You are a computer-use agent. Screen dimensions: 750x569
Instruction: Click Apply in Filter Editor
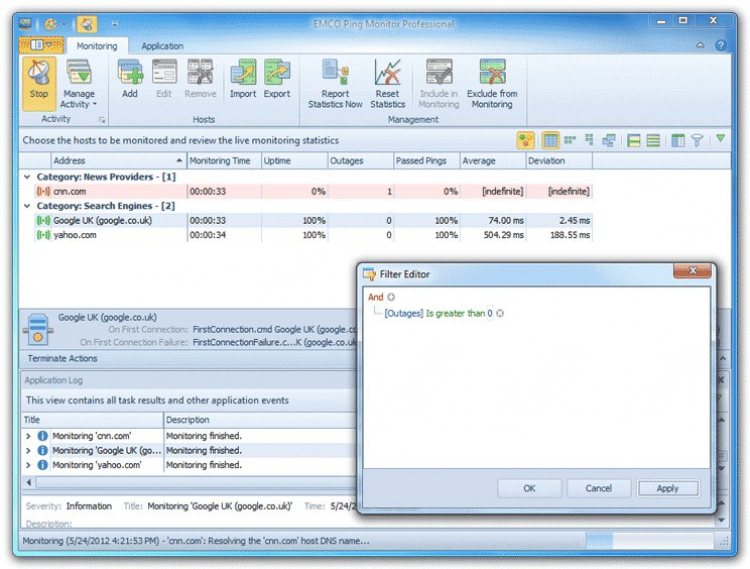click(x=668, y=488)
